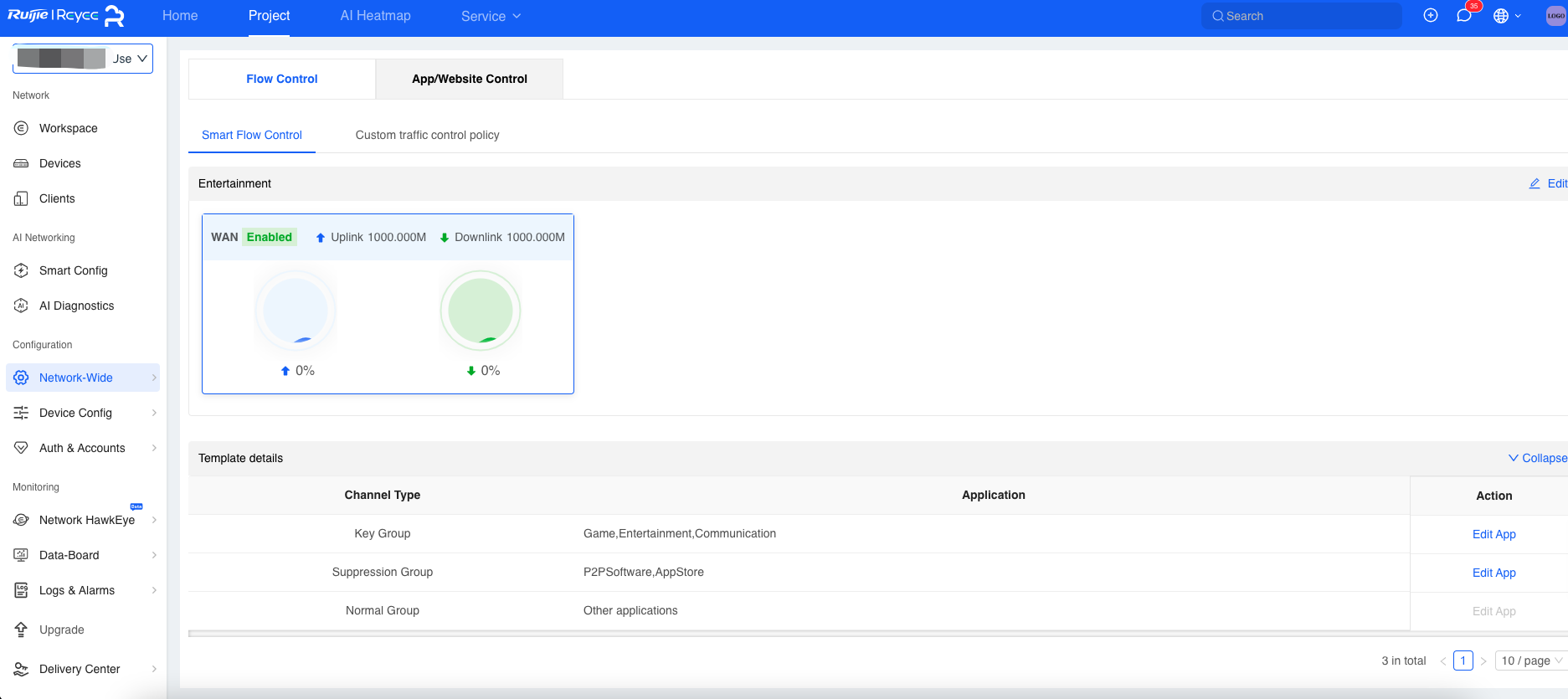
Task: Click the Upgrade arrow icon
Action: (x=22, y=630)
